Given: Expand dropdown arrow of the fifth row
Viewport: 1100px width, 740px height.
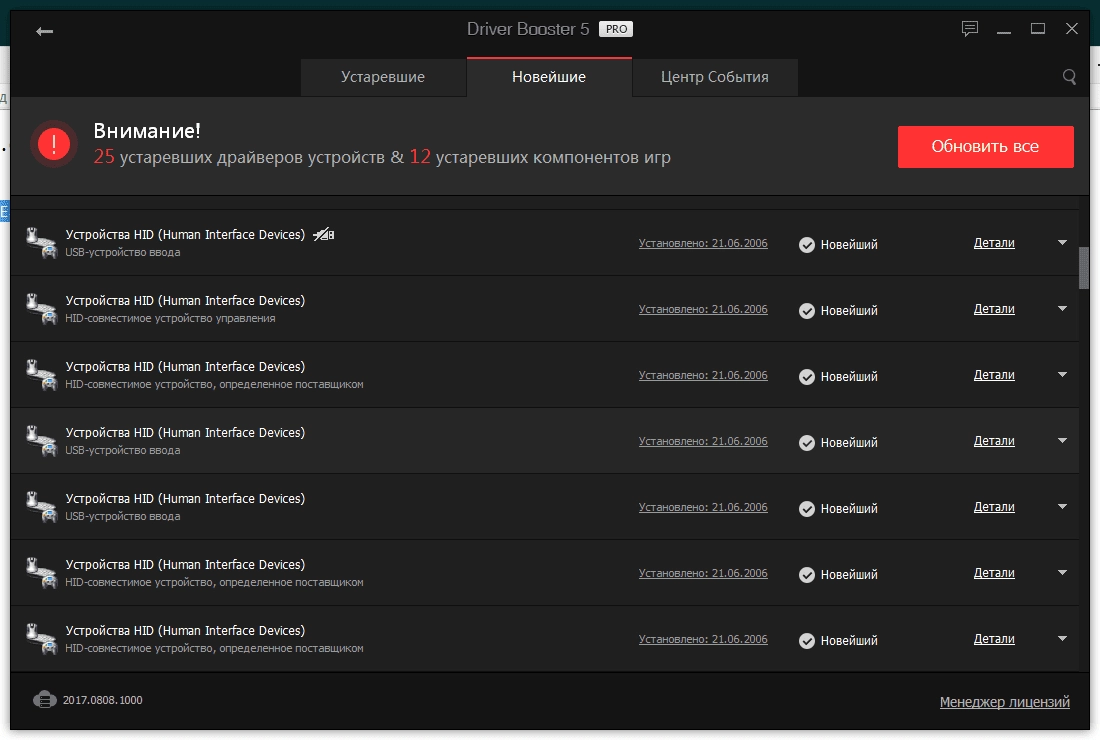Looking at the screenshot, I should [x=1062, y=506].
